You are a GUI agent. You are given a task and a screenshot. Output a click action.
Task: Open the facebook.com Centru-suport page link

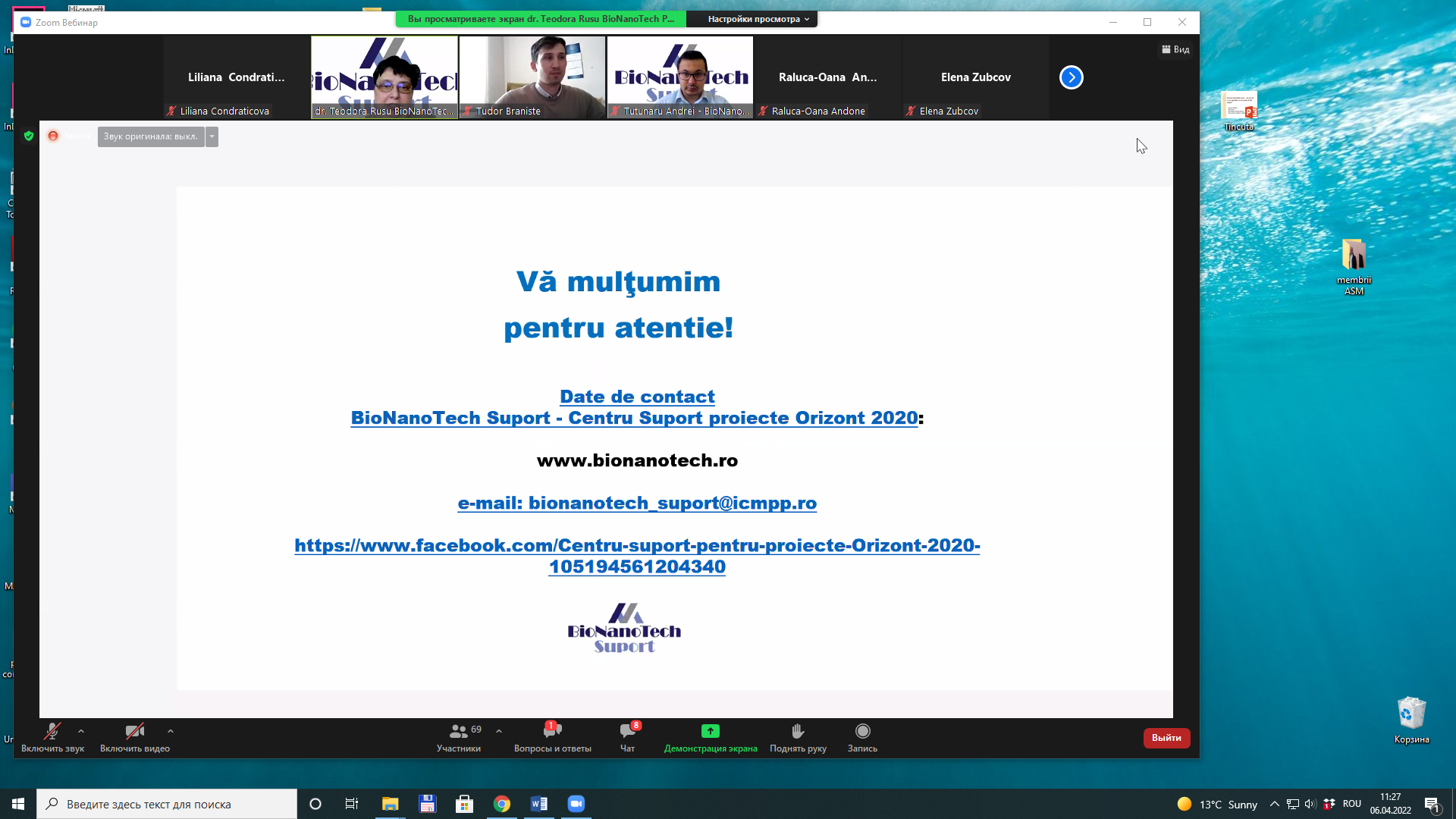[637, 556]
